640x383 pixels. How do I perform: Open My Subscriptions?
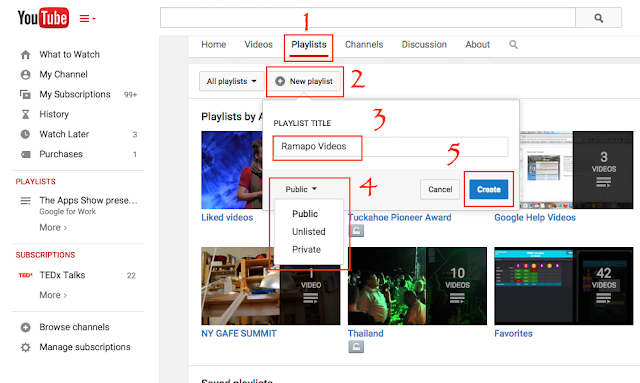tap(75, 94)
